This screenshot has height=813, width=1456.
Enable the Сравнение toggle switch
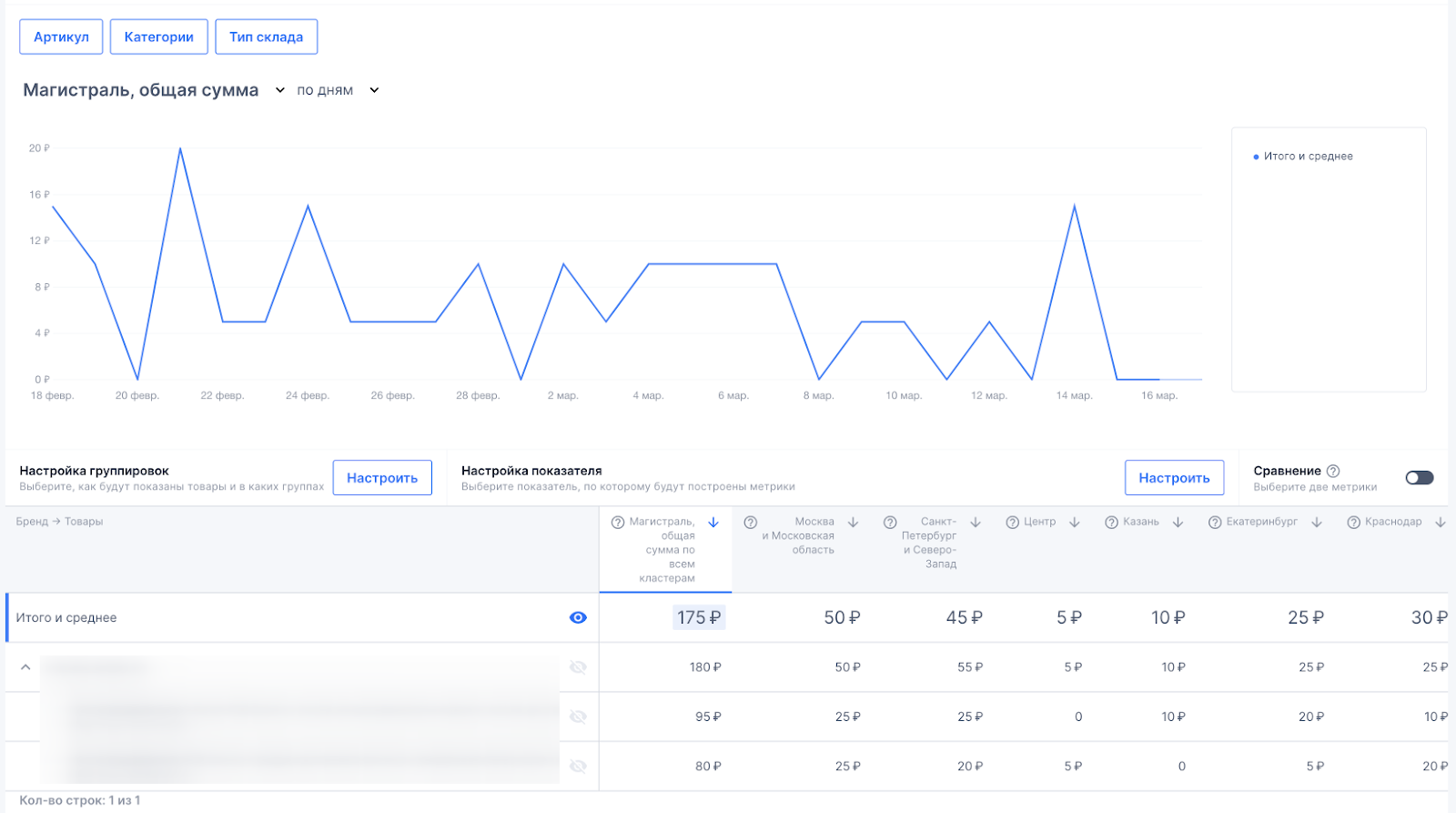[1419, 478]
